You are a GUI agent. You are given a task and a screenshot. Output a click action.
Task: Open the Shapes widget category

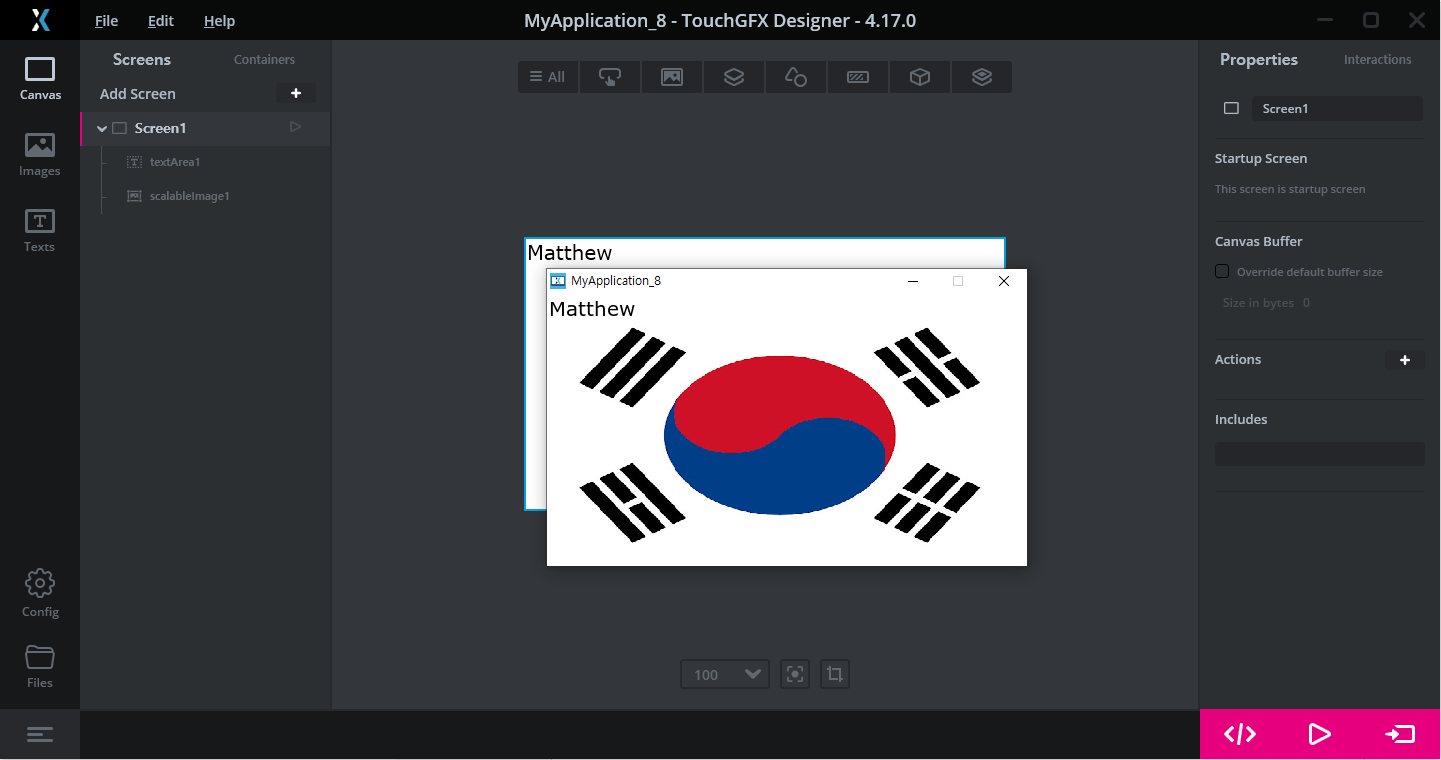[x=796, y=77]
